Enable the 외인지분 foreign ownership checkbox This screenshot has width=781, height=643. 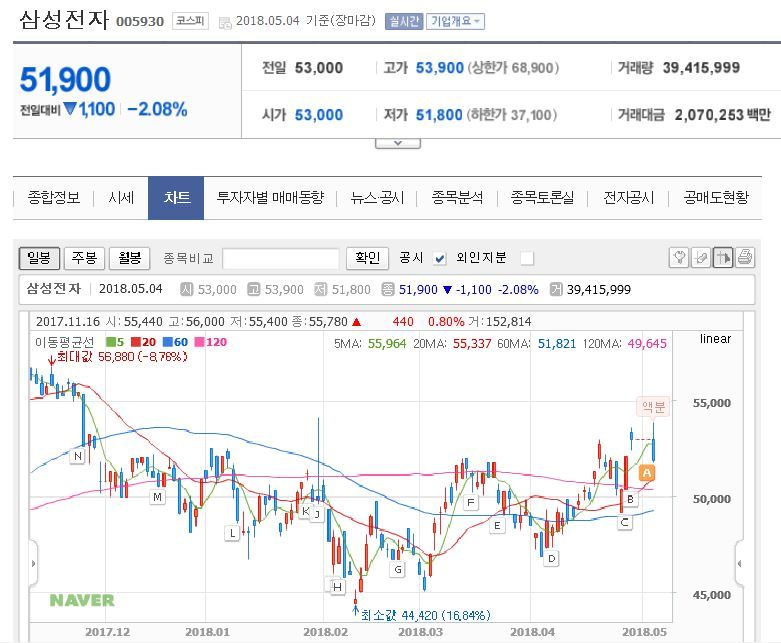pyautogui.click(x=527, y=258)
